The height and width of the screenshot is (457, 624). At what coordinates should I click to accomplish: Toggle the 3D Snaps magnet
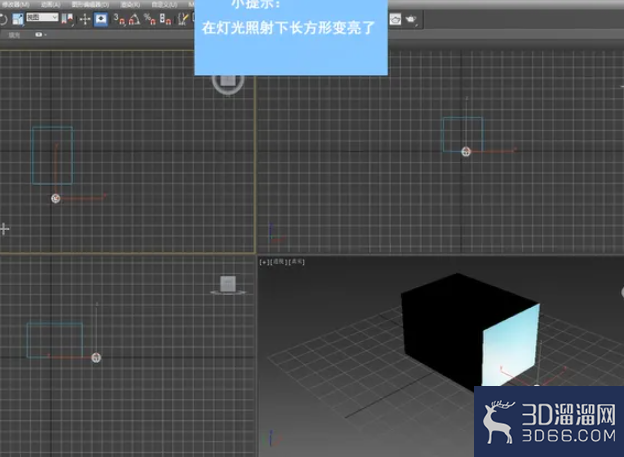pos(119,19)
